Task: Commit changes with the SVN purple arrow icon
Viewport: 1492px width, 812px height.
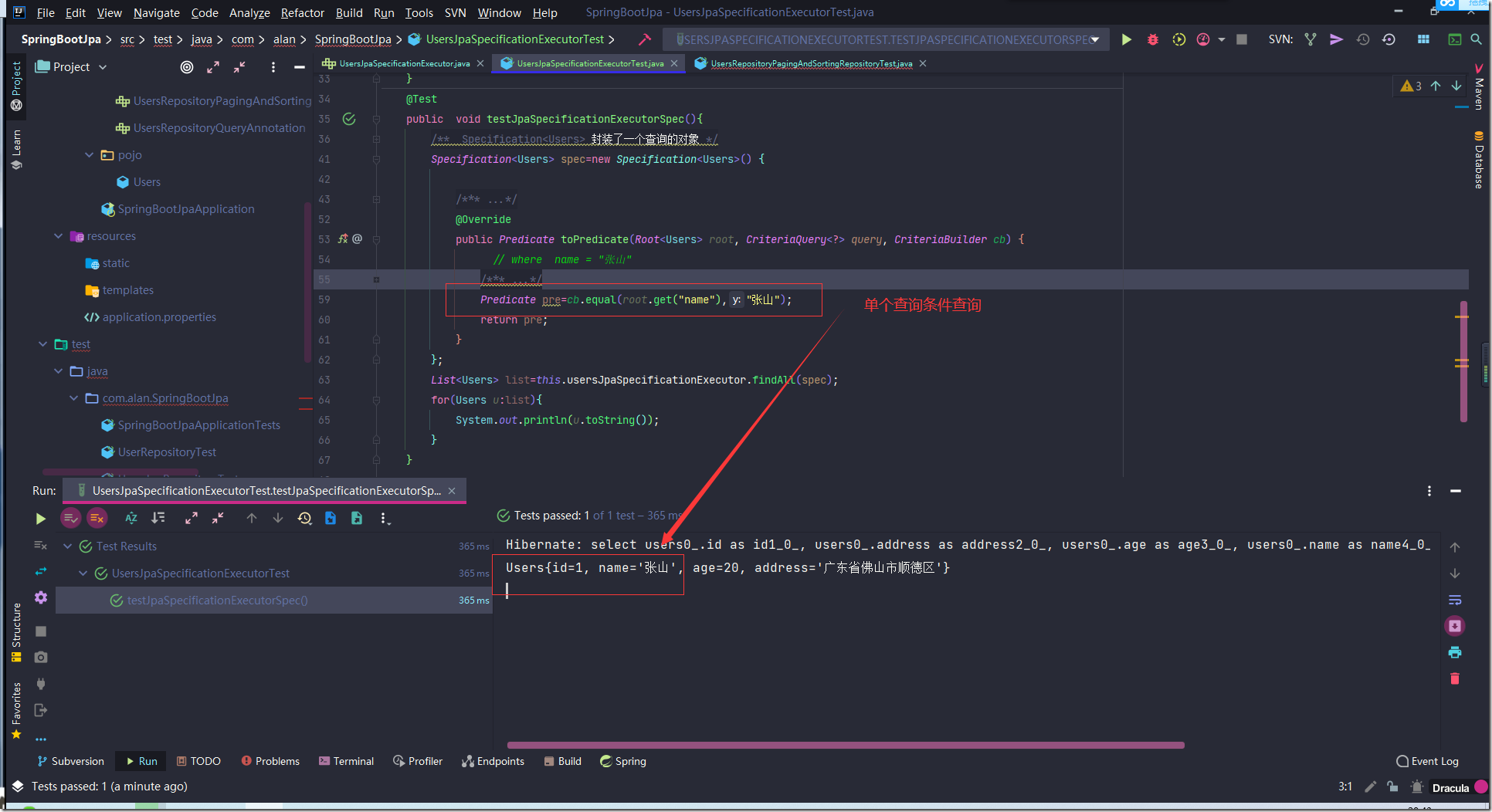Action: (x=1337, y=39)
